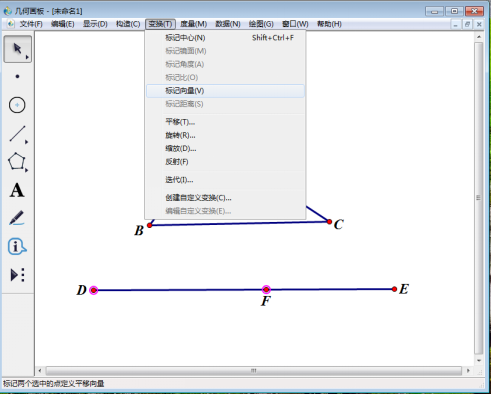492x394 pixels.
Task: Choose 标记中心(N) menu entry
Action: 225,38
